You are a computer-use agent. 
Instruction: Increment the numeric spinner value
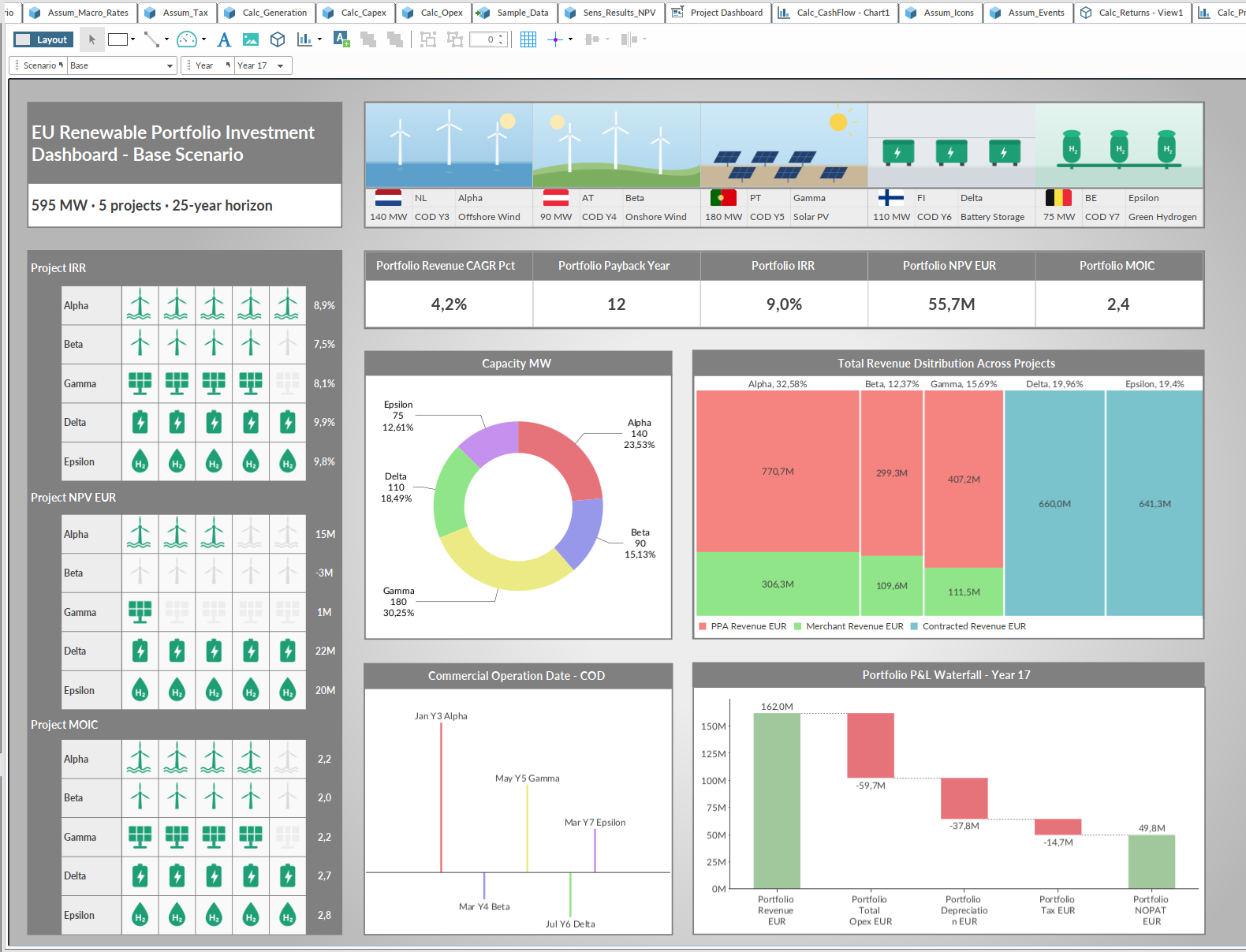tap(501, 36)
